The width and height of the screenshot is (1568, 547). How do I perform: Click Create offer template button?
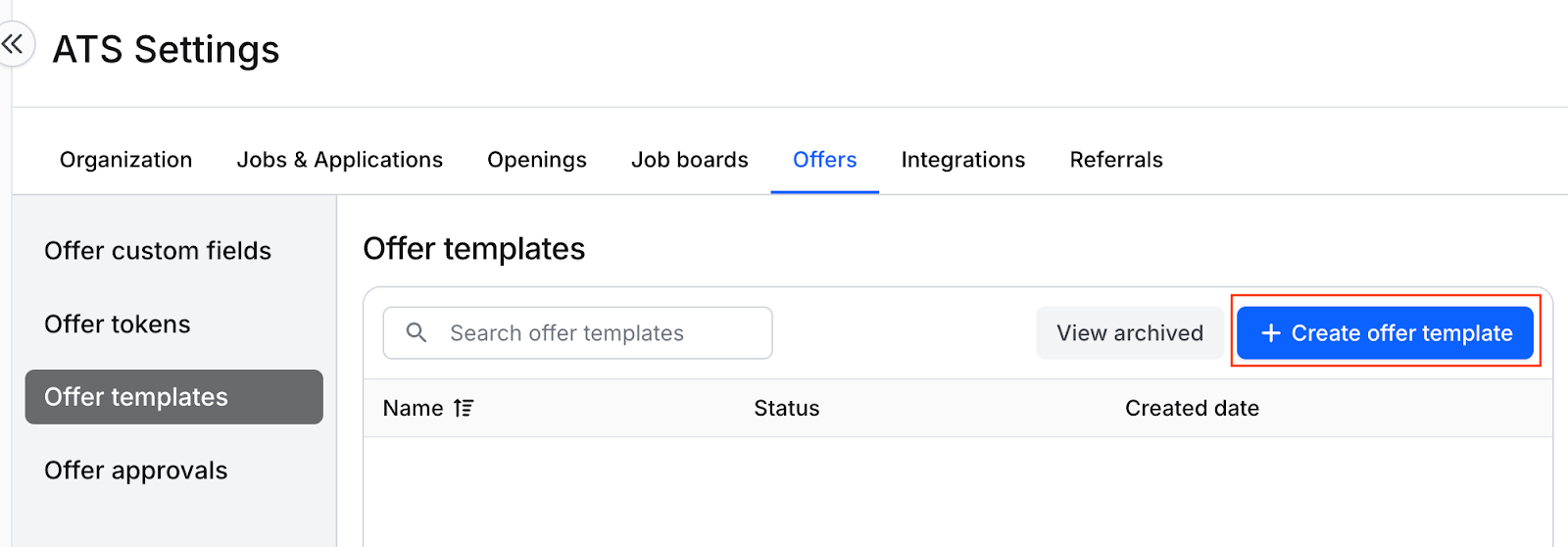pos(1385,333)
